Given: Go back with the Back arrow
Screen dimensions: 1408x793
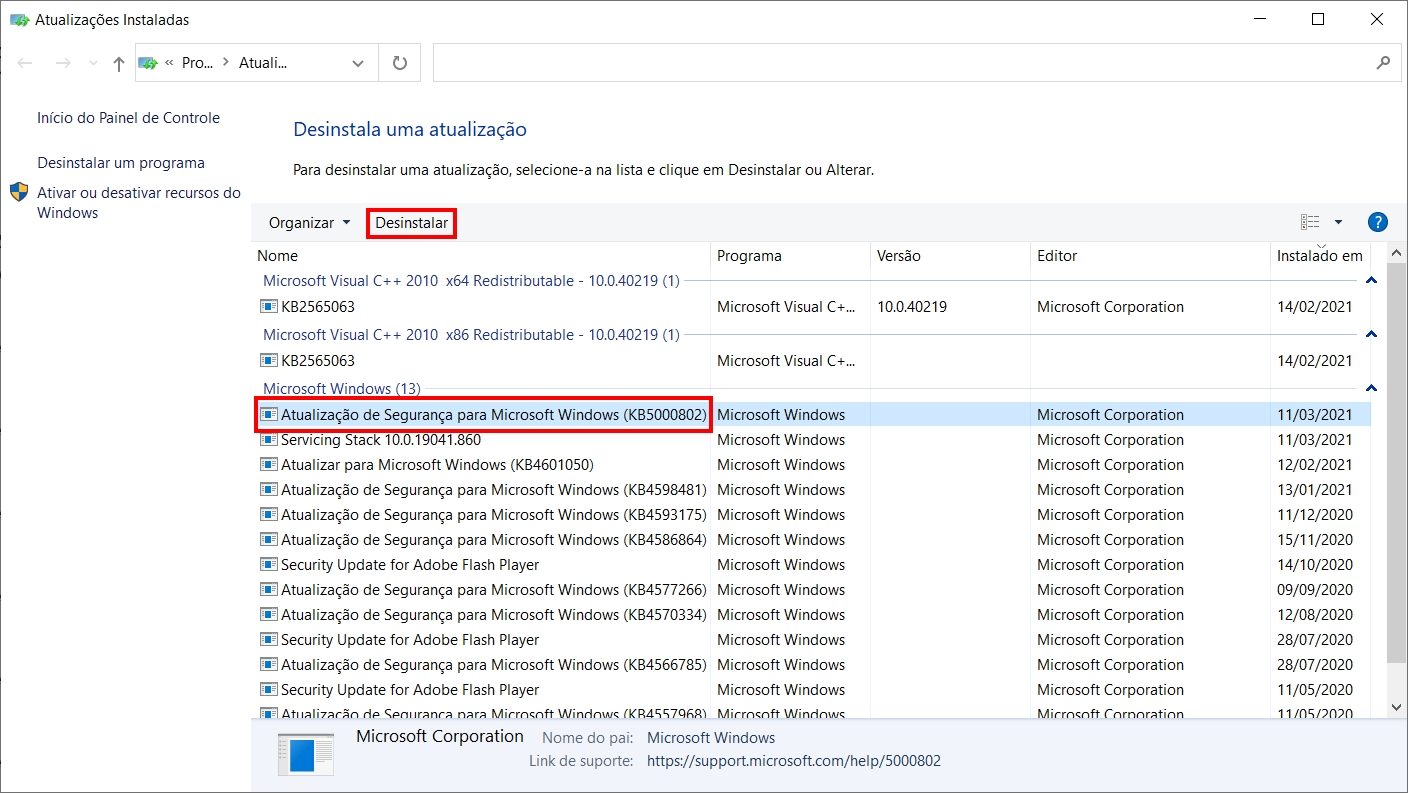Looking at the screenshot, I should coord(26,63).
